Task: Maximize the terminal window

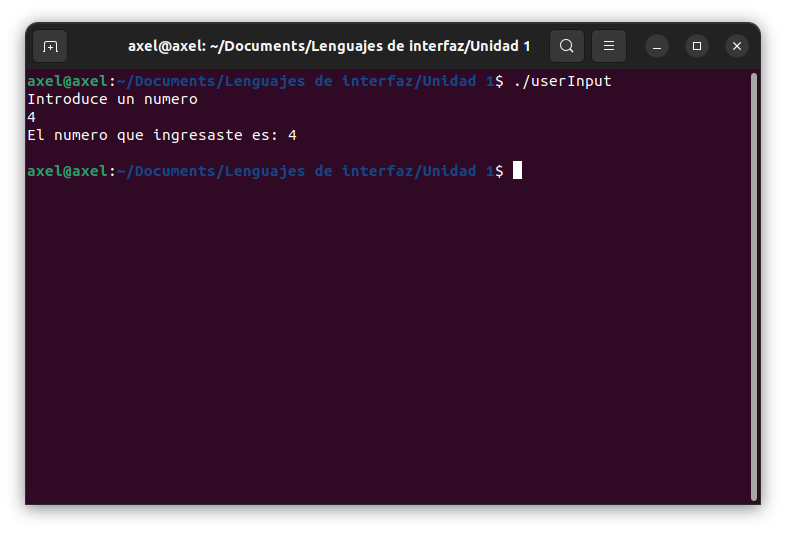Action: [x=697, y=46]
